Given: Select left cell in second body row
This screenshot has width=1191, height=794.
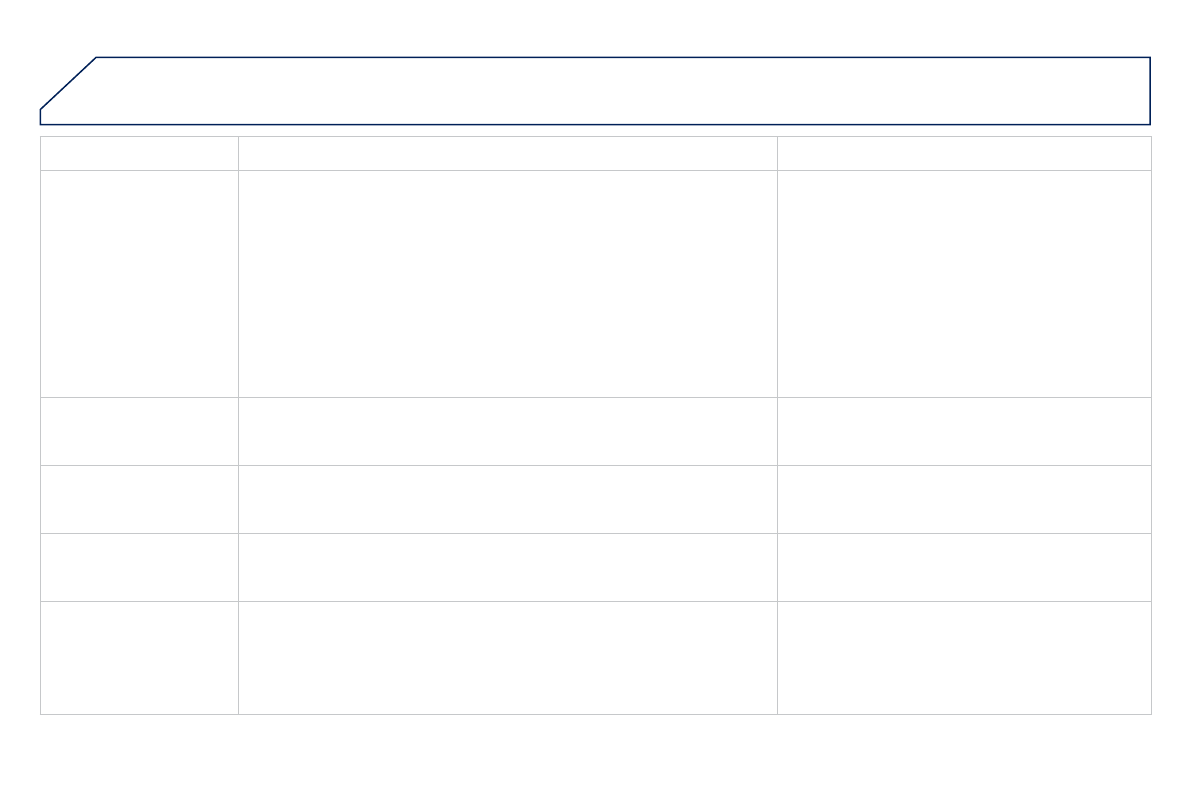Looking at the screenshot, I should tap(139, 431).
